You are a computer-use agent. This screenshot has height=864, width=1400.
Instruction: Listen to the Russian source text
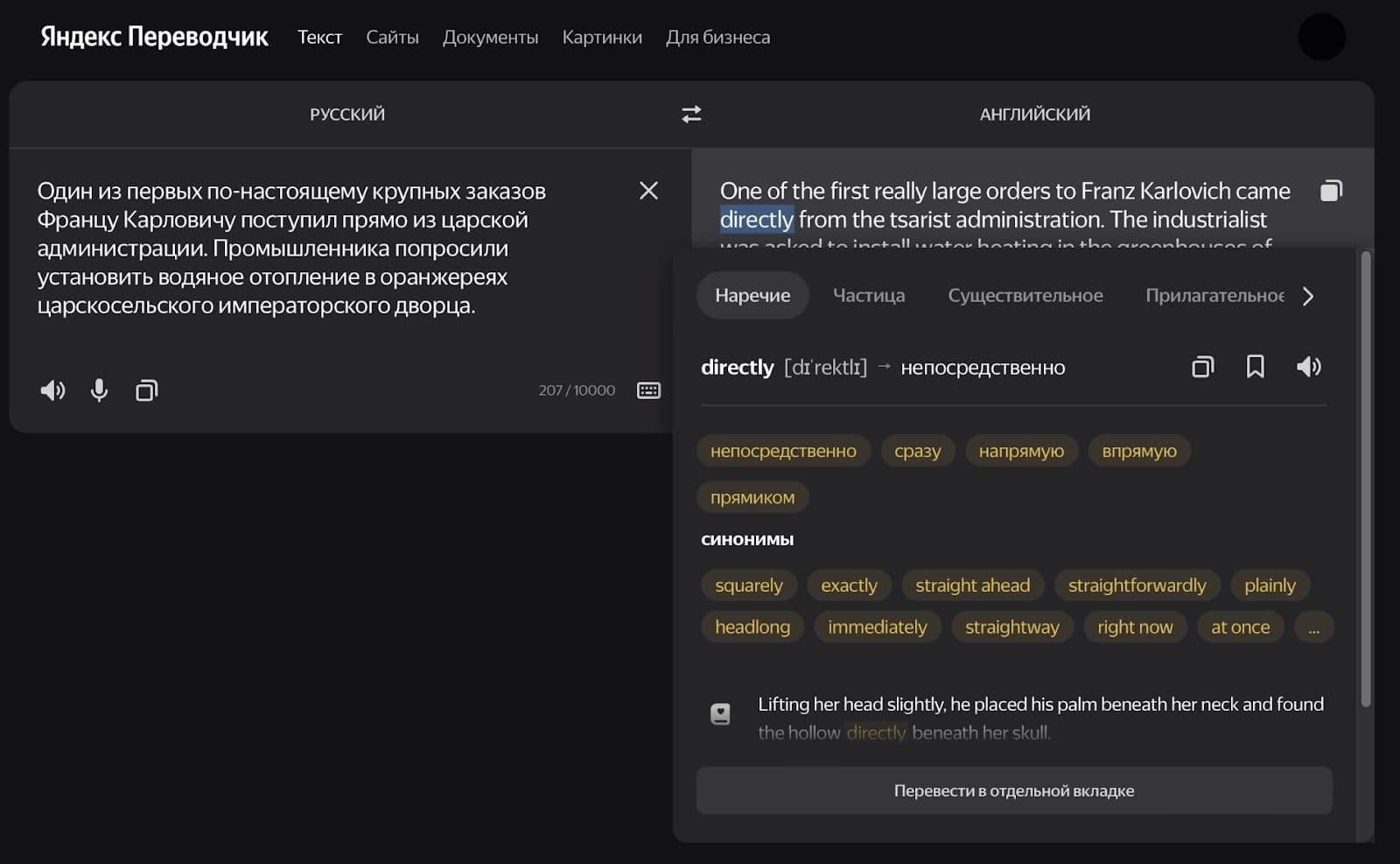[x=52, y=390]
